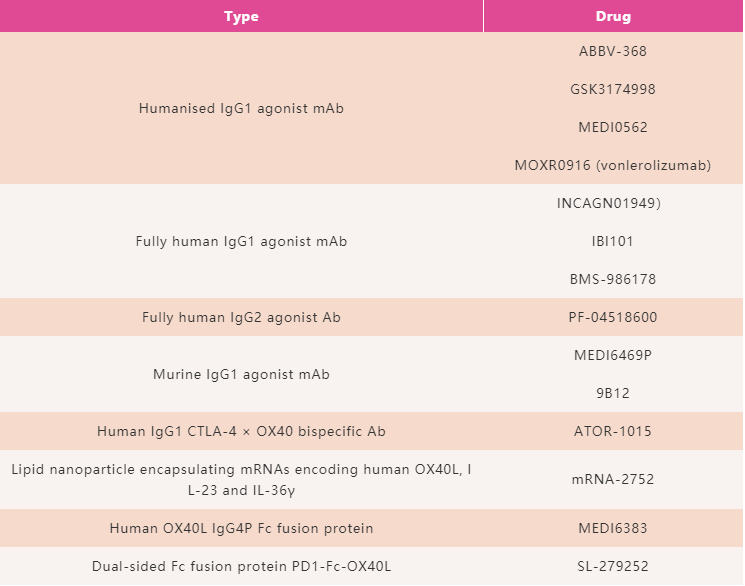Click the Type column header
This screenshot has width=745, height=586.
click(x=241, y=16)
